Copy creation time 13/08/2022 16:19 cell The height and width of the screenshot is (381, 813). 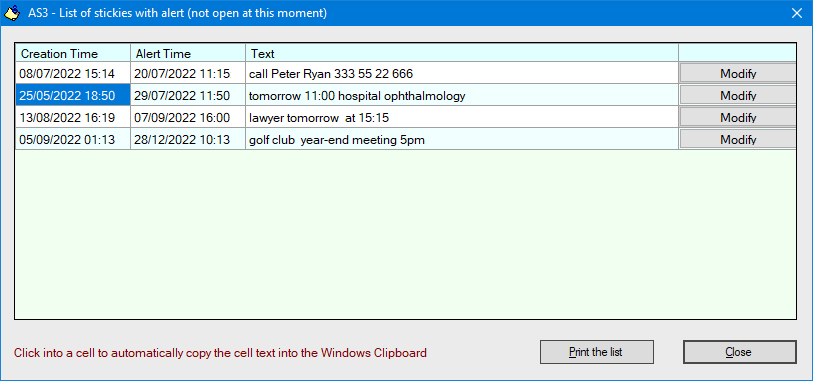[73, 118]
